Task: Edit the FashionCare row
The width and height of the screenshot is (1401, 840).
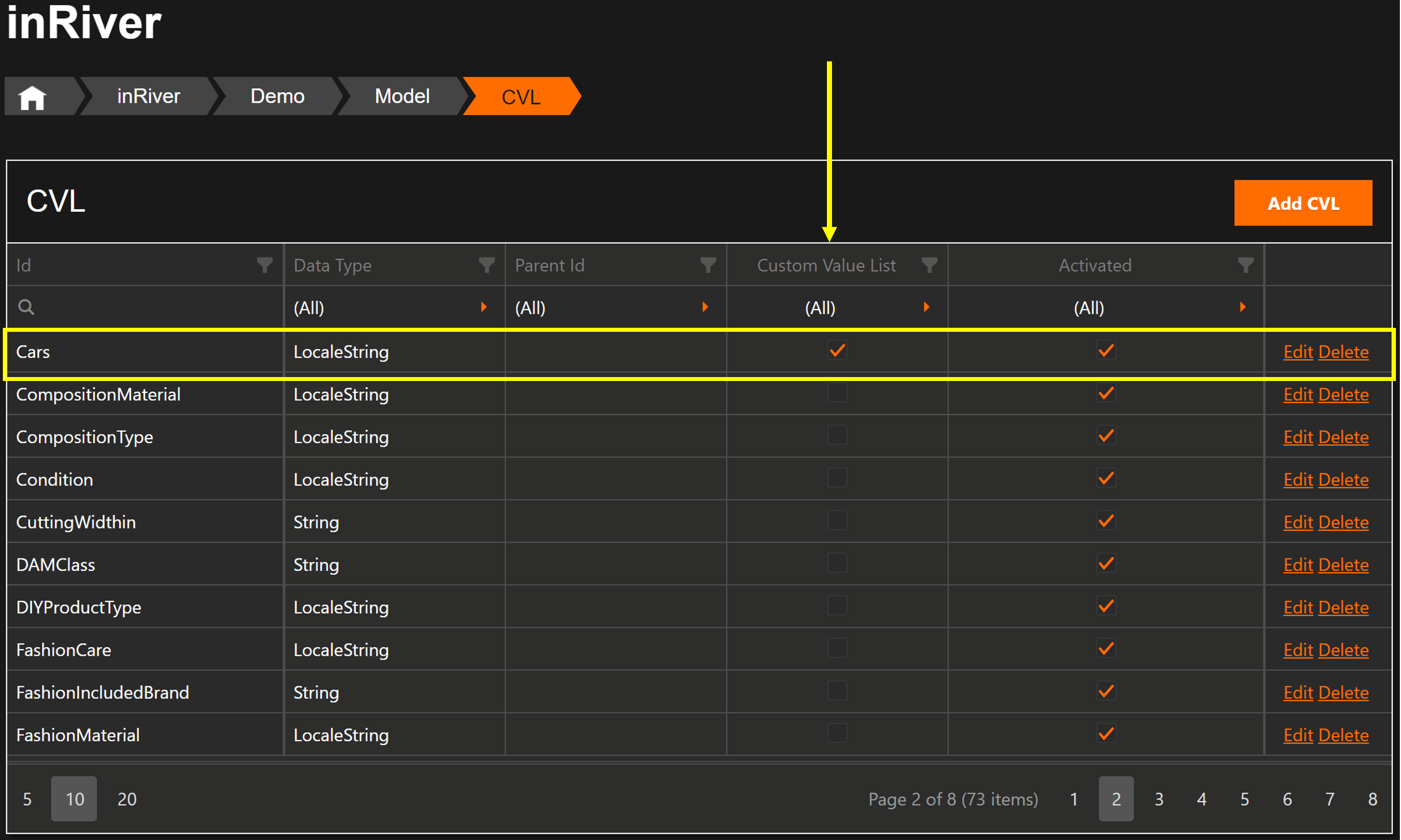Action: pyautogui.click(x=1299, y=651)
